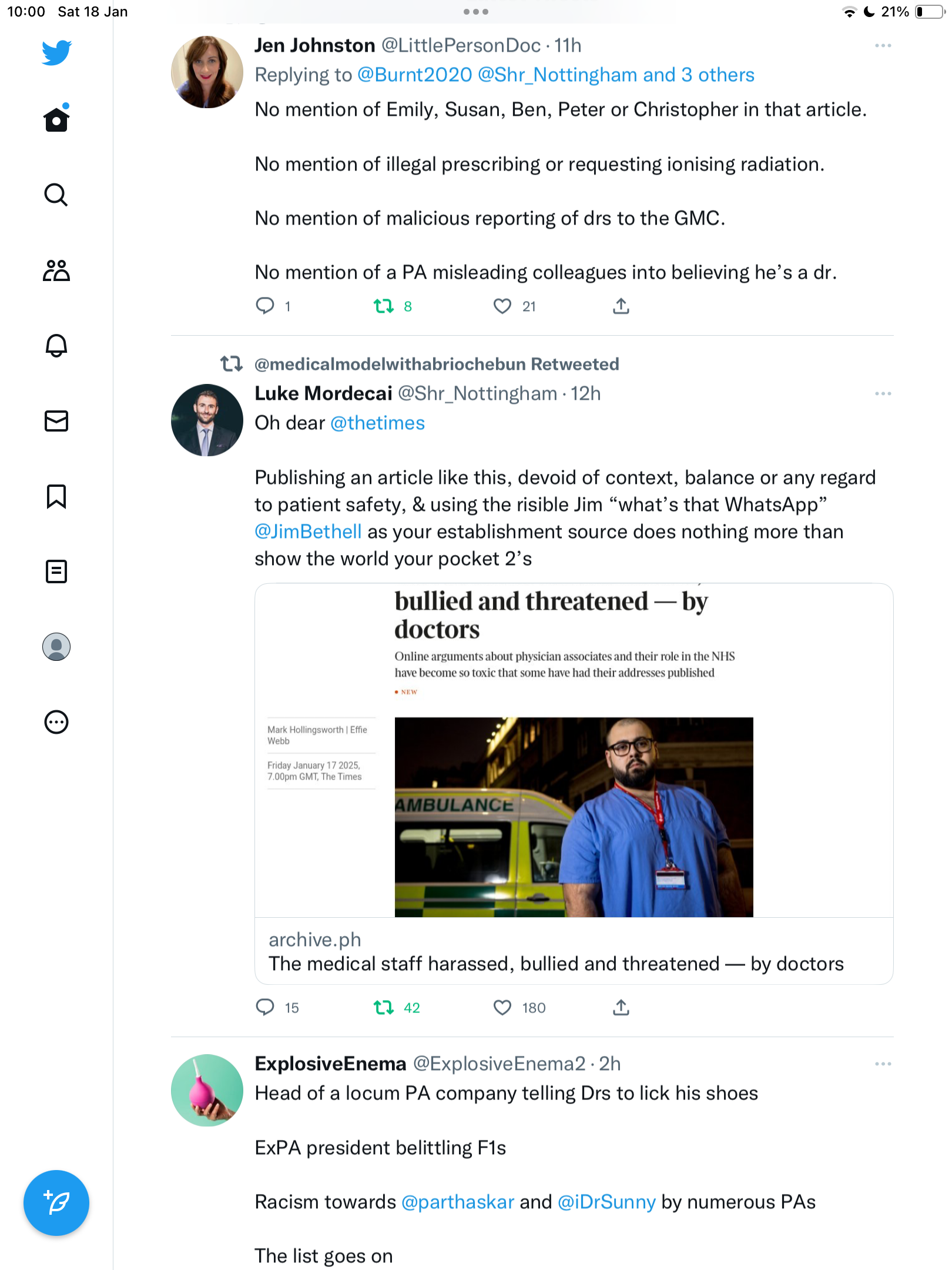
Task: Toggle the heart on Jen Johnston's reply
Action: (502, 306)
